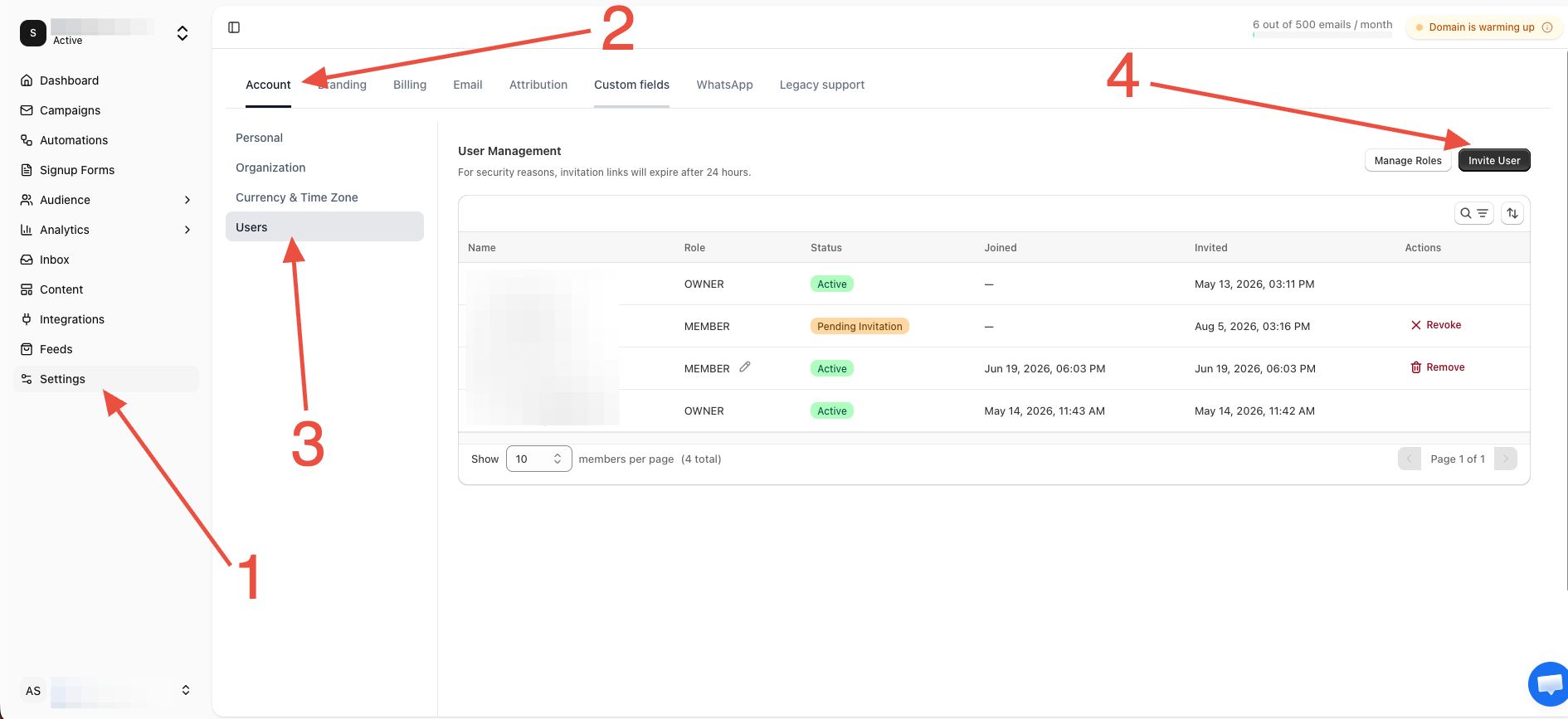Remove the active member
Viewport: 1568px width, 719px height.
point(1438,367)
